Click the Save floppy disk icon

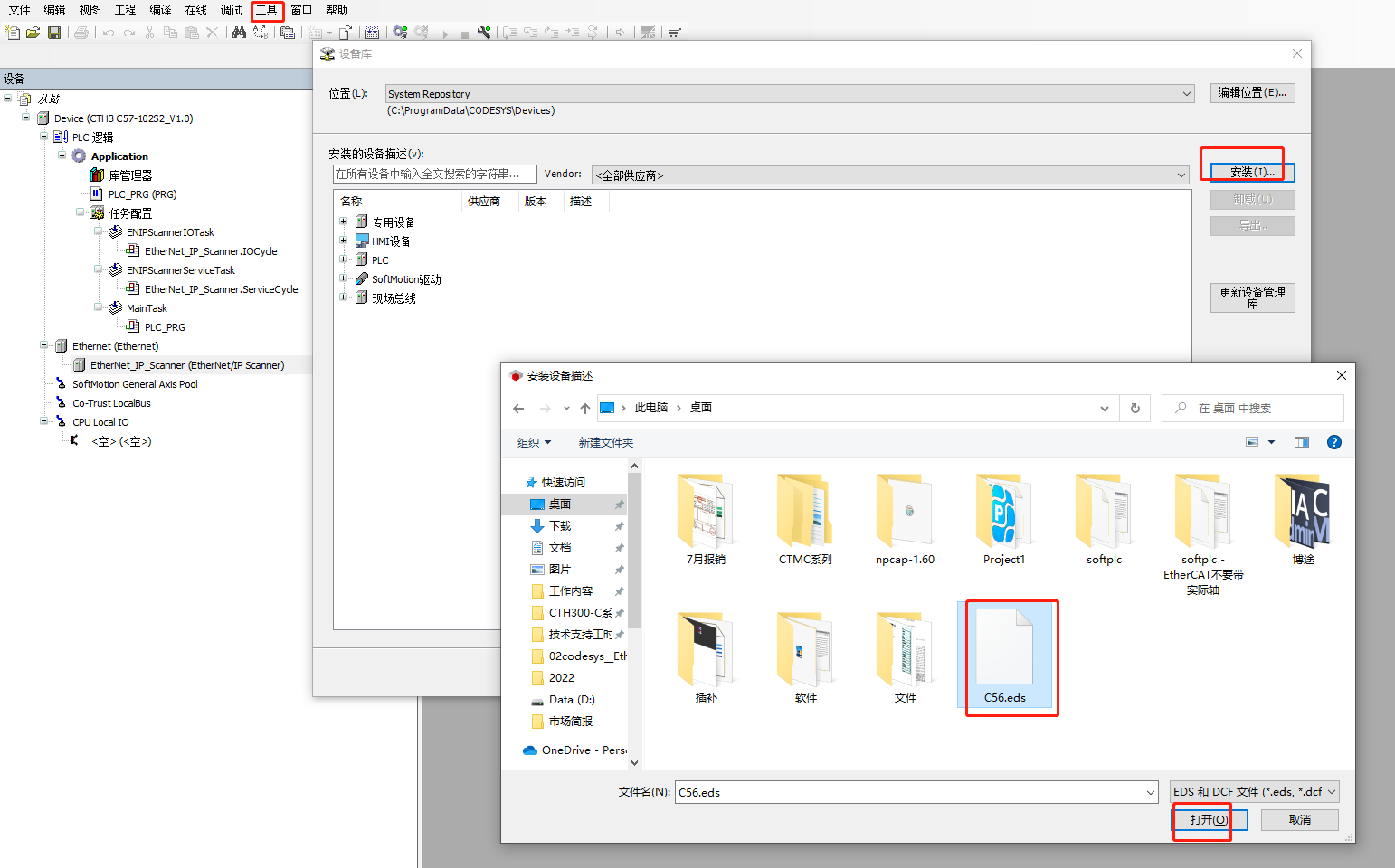[54, 33]
